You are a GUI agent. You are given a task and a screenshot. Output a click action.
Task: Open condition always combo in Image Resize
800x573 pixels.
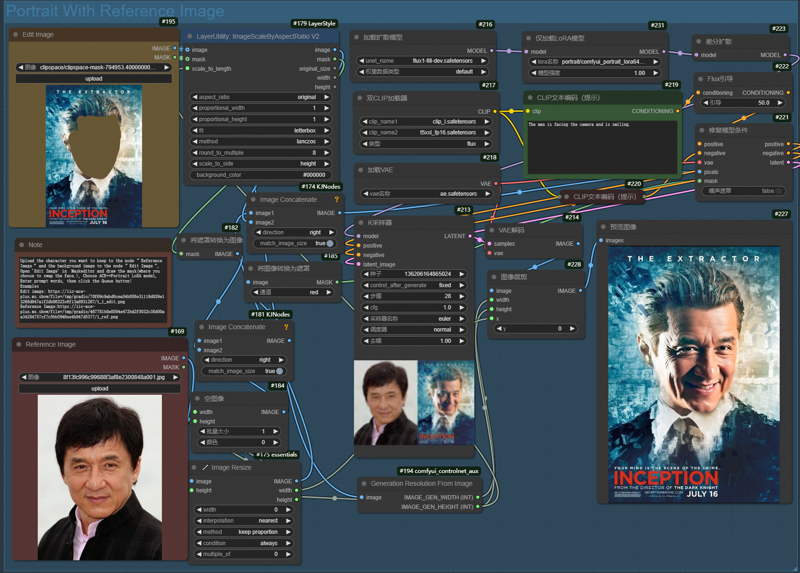(244, 543)
